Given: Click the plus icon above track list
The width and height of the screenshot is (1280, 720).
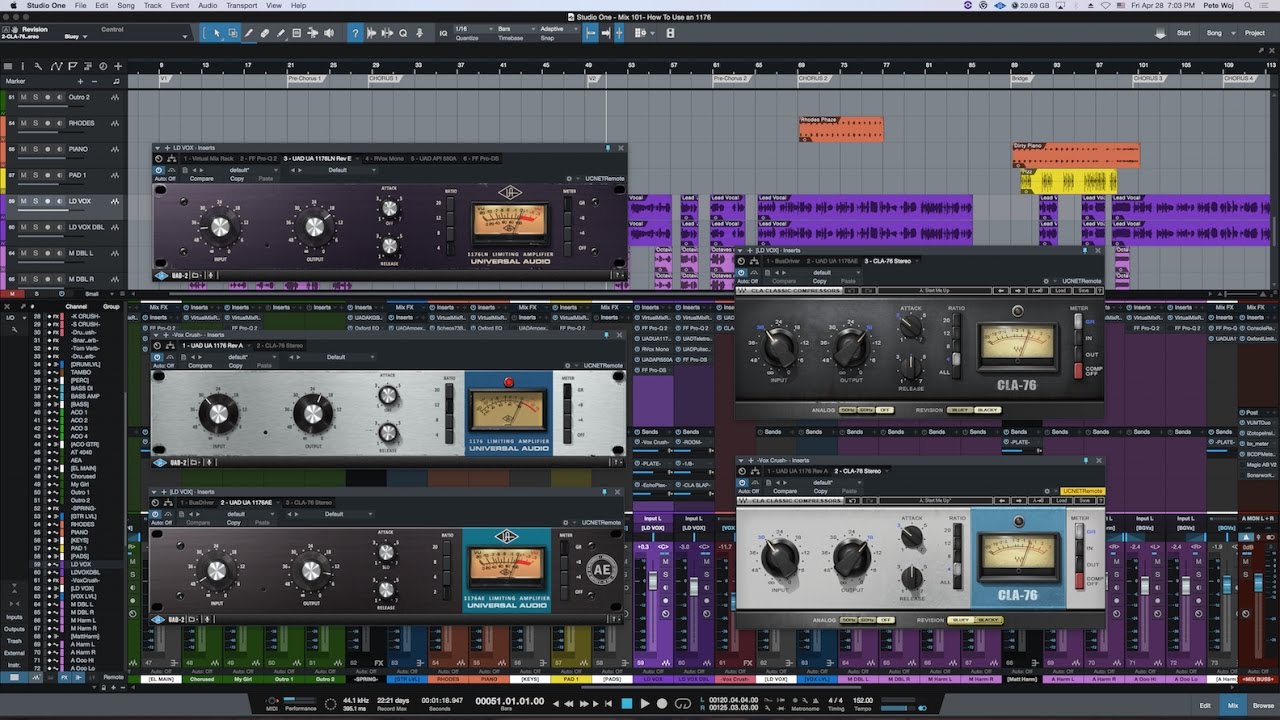Looking at the screenshot, I should tap(117, 66).
